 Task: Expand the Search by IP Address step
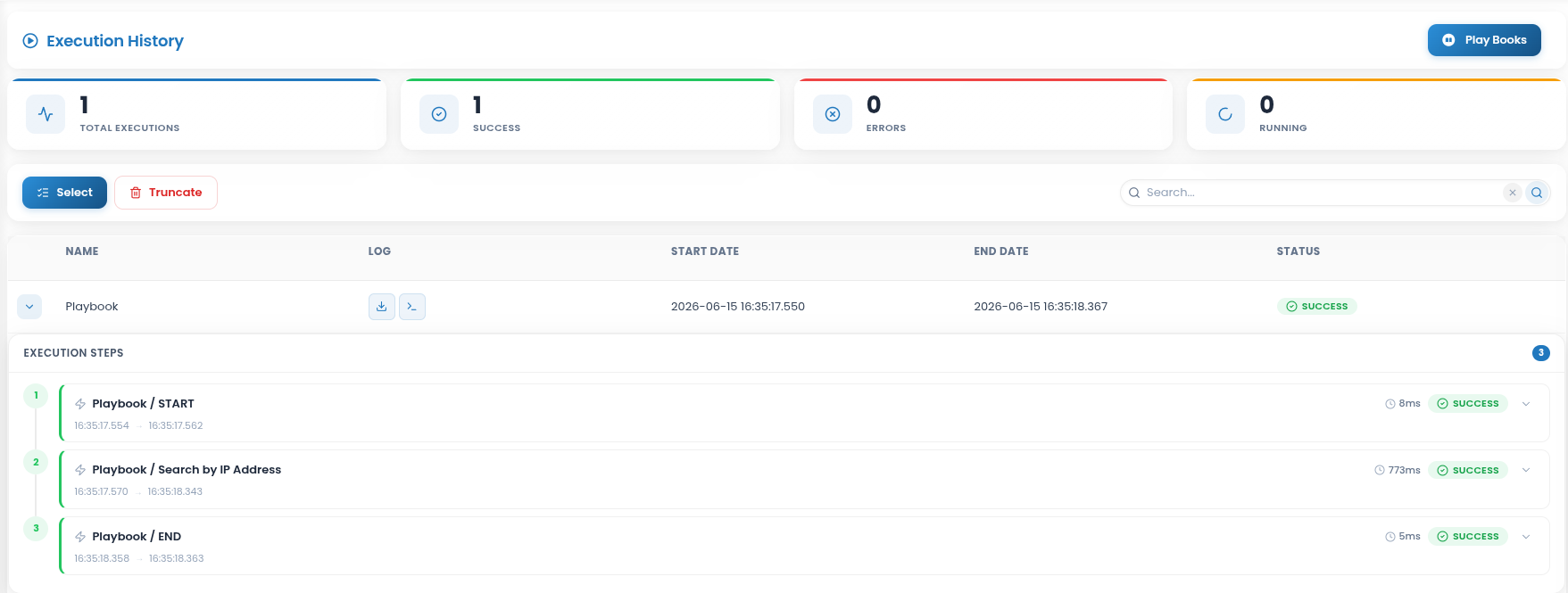pyautogui.click(x=1526, y=470)
